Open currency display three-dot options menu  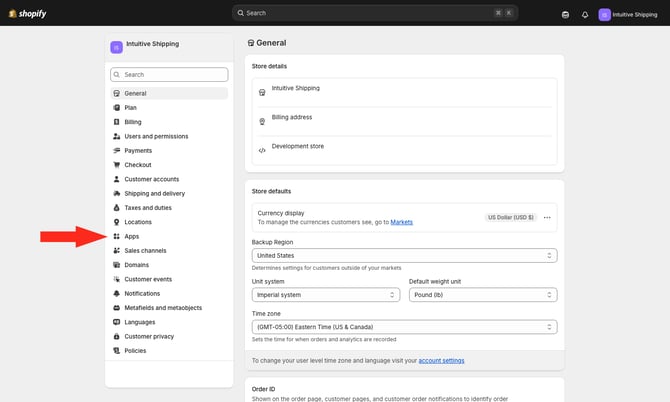(547, 217)
